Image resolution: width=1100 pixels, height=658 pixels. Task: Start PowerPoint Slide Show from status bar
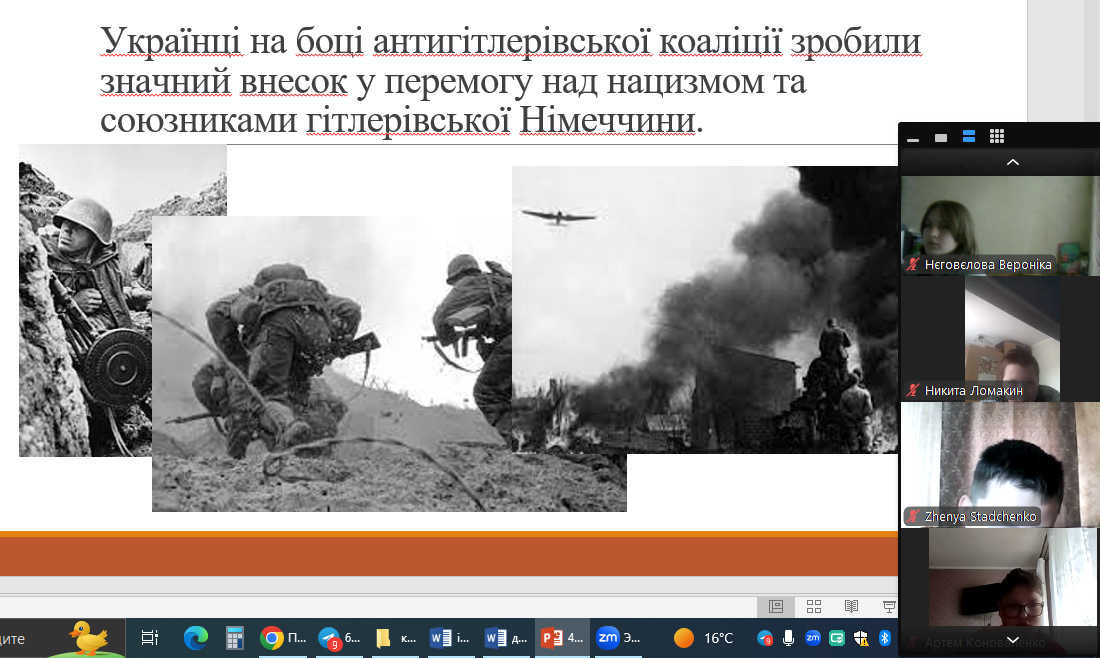pos(888,606)
